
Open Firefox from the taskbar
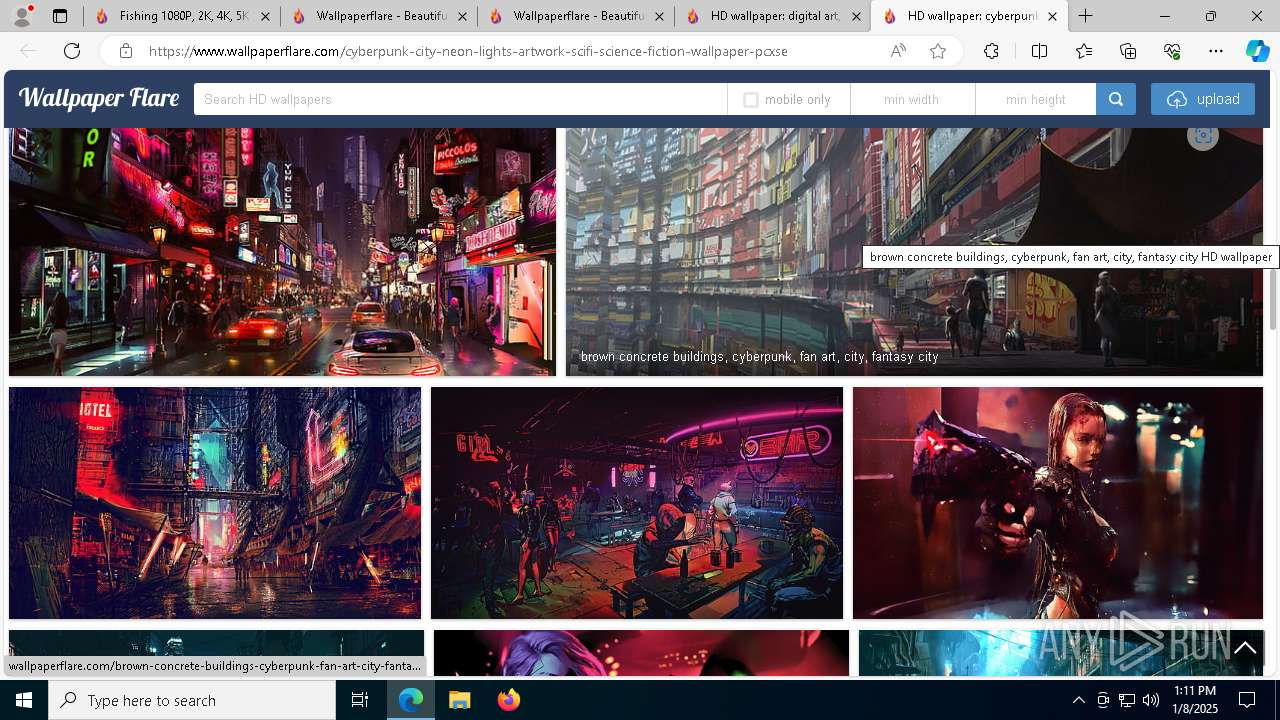[509, 700]
